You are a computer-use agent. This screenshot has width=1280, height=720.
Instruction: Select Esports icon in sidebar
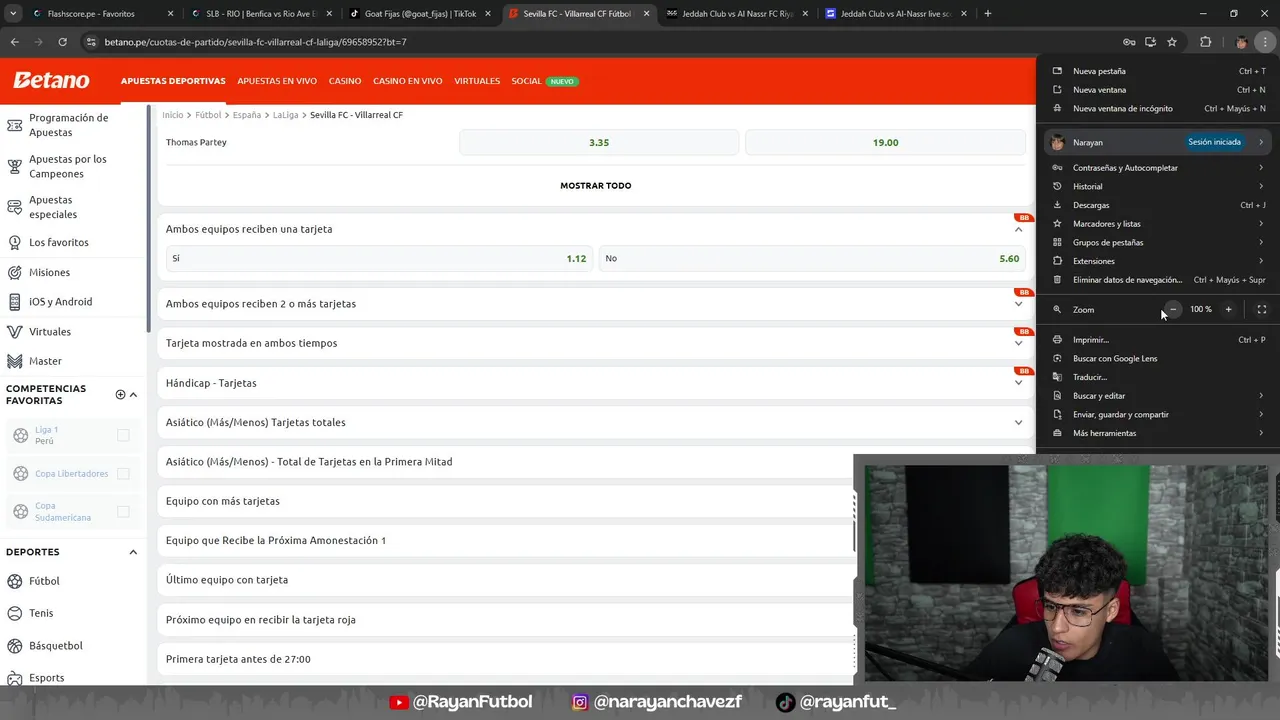14,678
